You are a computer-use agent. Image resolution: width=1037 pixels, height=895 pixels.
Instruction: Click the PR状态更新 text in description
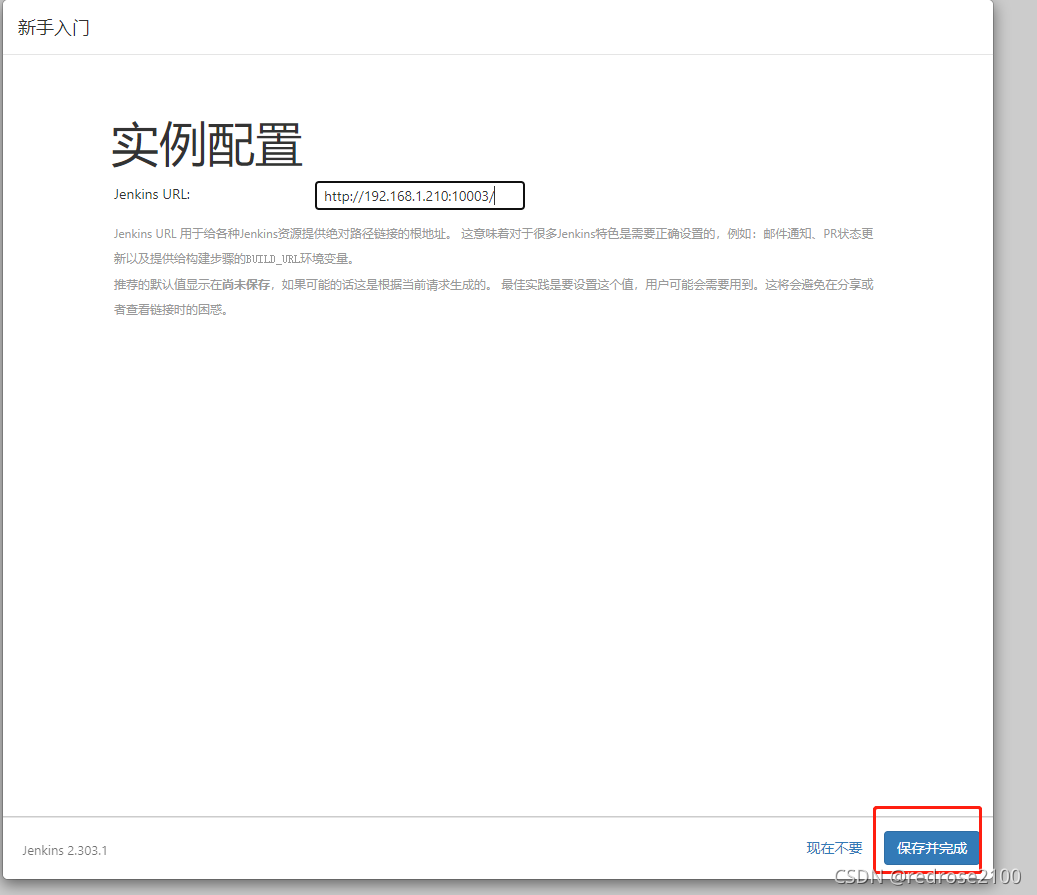coord(847,233)
